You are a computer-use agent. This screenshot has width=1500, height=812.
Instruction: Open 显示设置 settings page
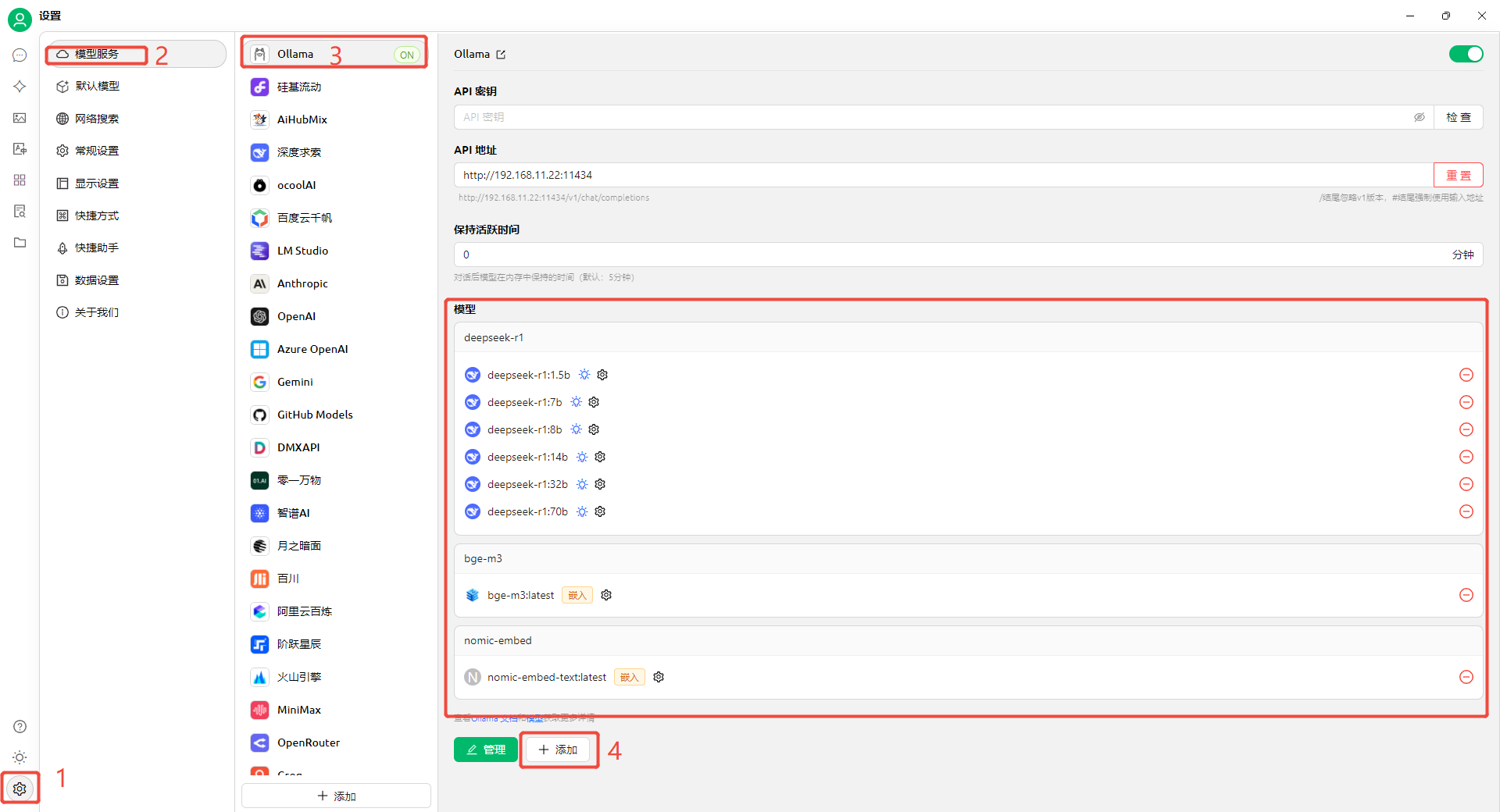136,183
